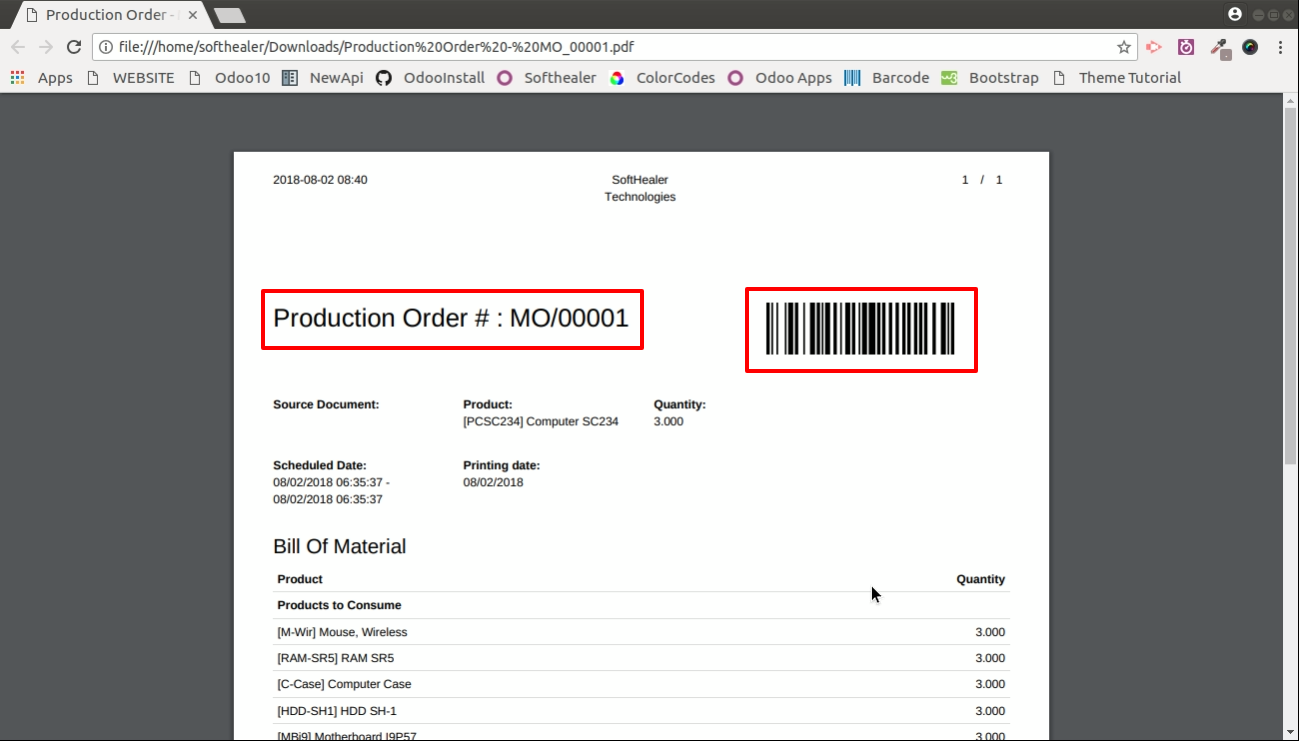Click the Bill Of Material heading
This screenshot has width=1299, height=741.
pos(340,547)
